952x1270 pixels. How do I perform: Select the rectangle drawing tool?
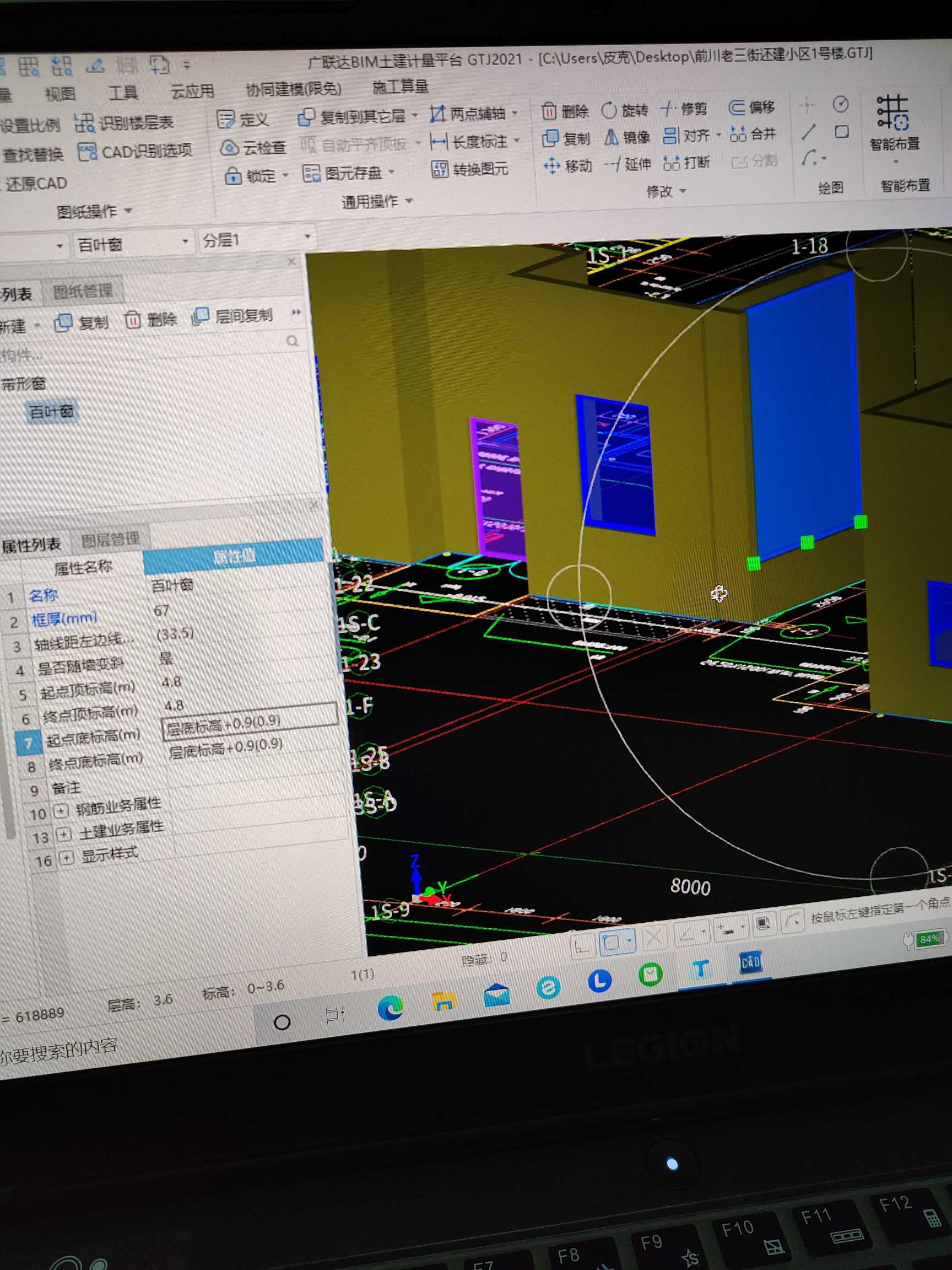pos(842,132)
